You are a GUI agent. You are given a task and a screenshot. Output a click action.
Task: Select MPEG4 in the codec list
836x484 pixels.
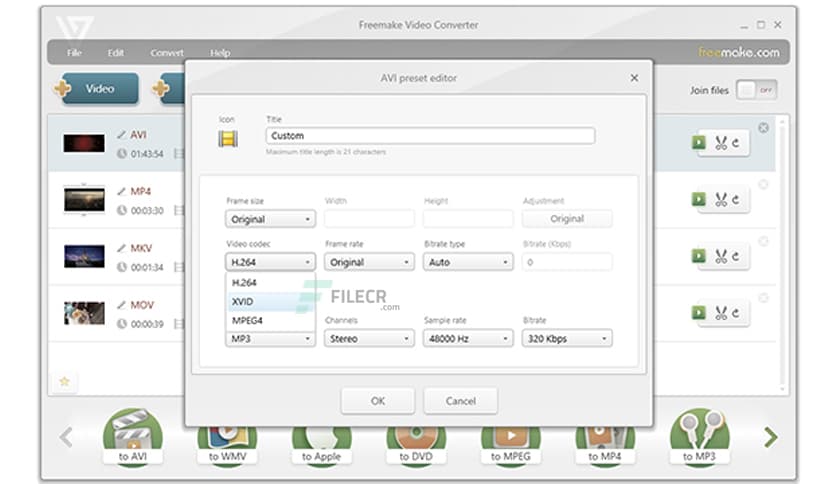270,320
